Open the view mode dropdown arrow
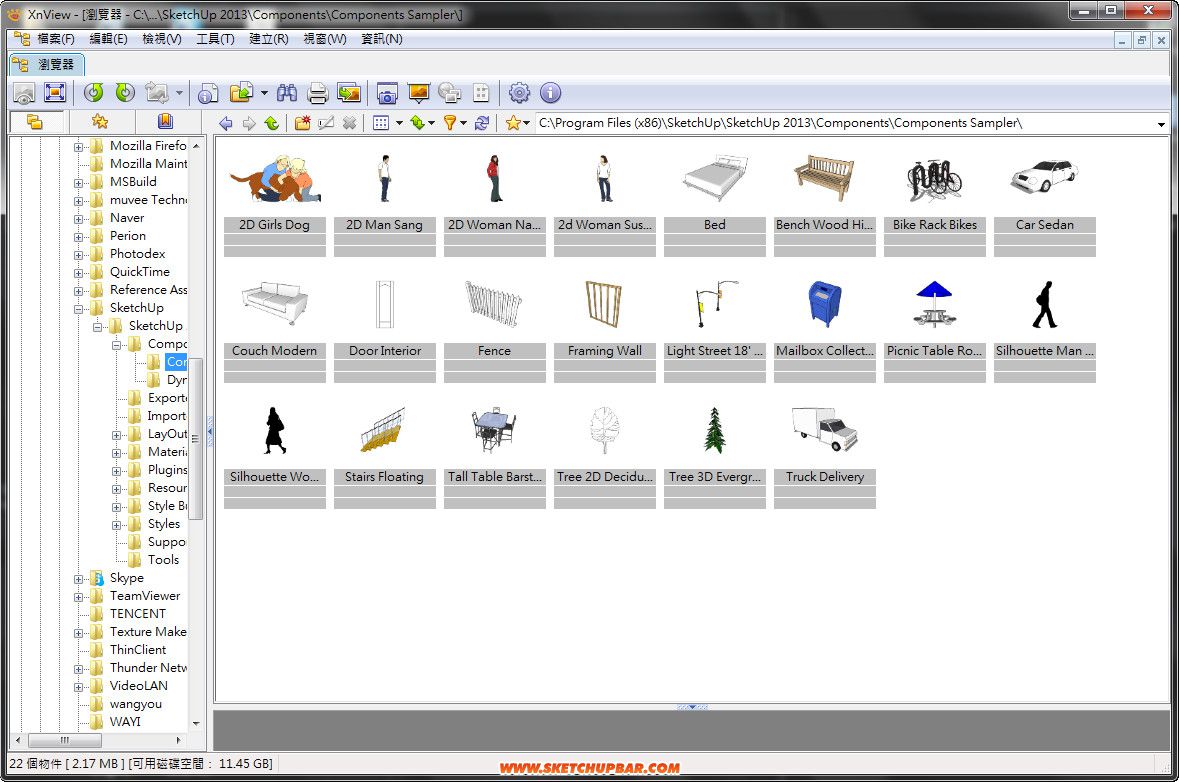1179x782 pixels. coord(399,123)
